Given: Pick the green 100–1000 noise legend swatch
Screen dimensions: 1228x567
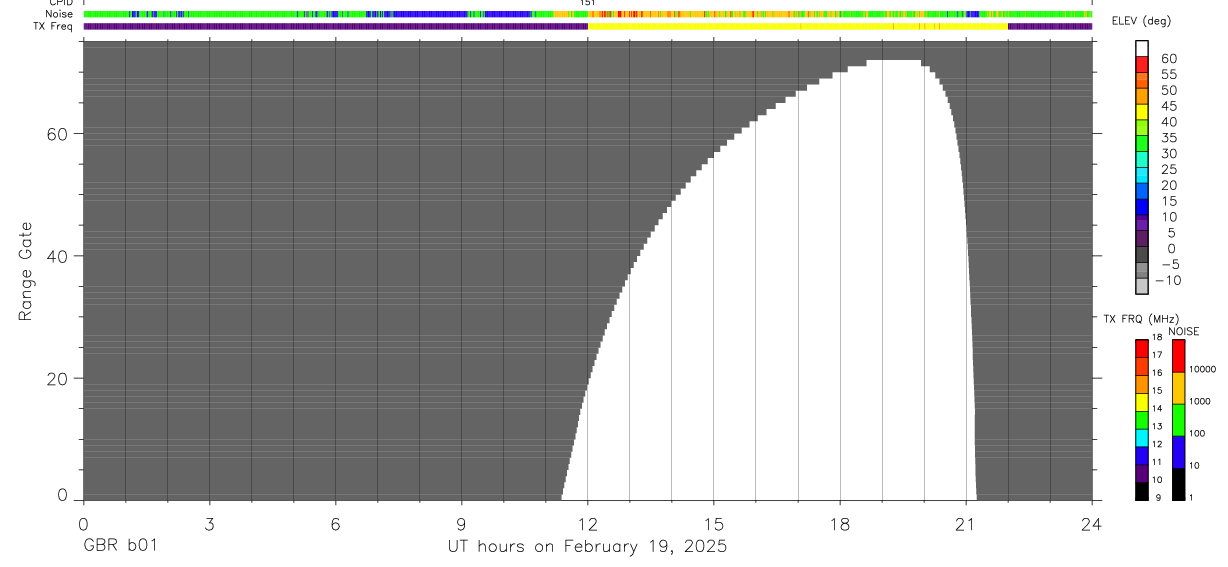Looking at the screenshot, I should tap(1178, 420).
